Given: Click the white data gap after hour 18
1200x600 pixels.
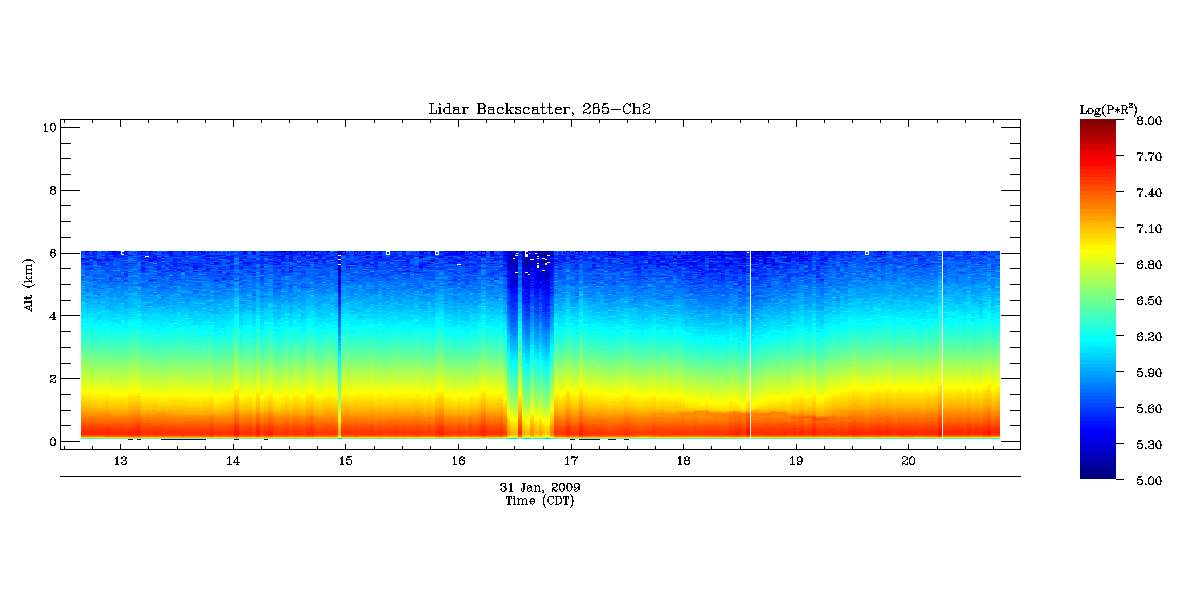Looking at the screenshot, I should [750, 340].
